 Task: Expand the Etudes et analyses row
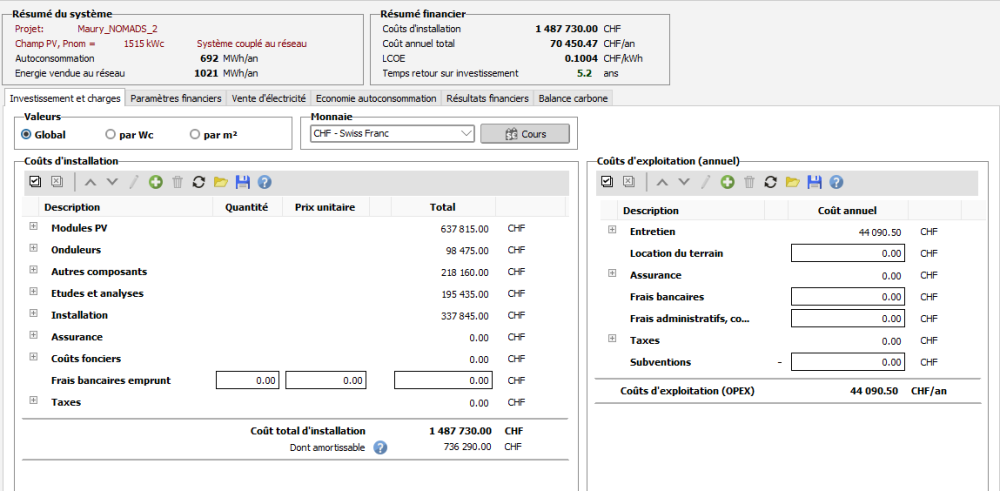(33, 292)
